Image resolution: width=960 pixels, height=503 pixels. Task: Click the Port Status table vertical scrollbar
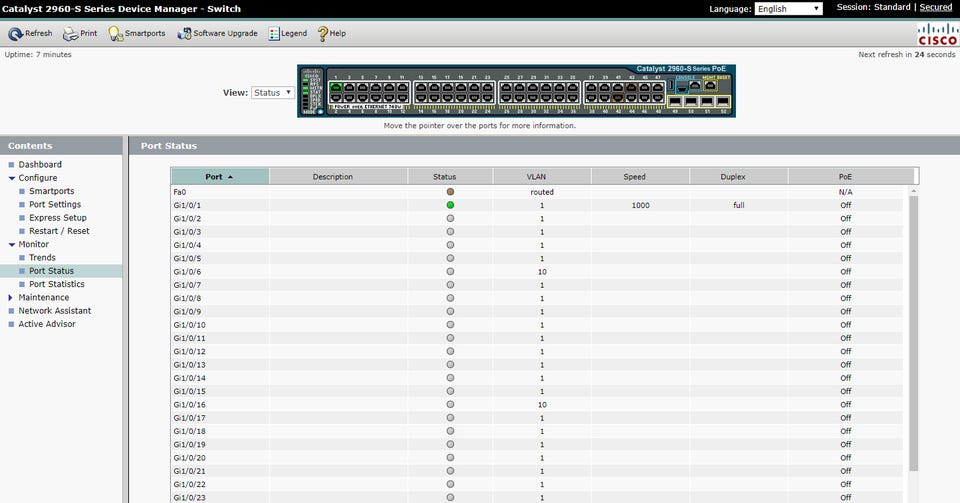click(x=912, y=330)
